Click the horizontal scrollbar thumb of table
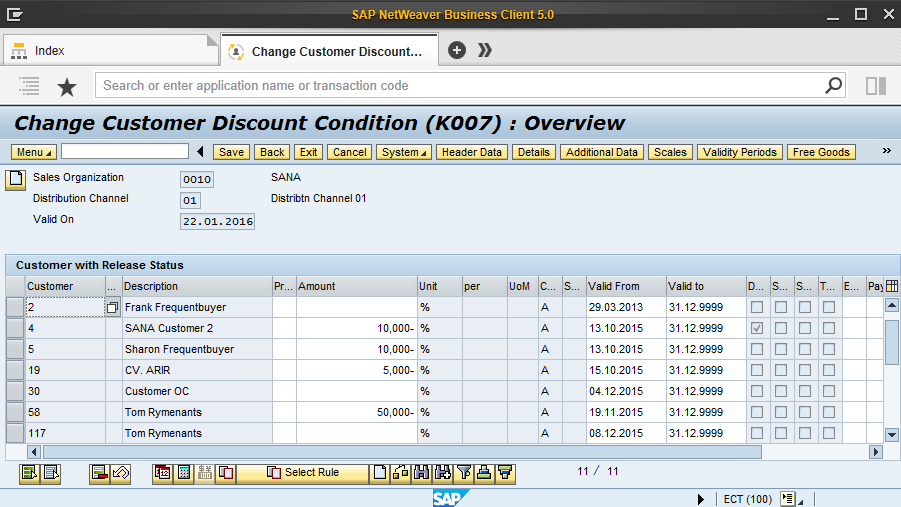 coord(402,452)
